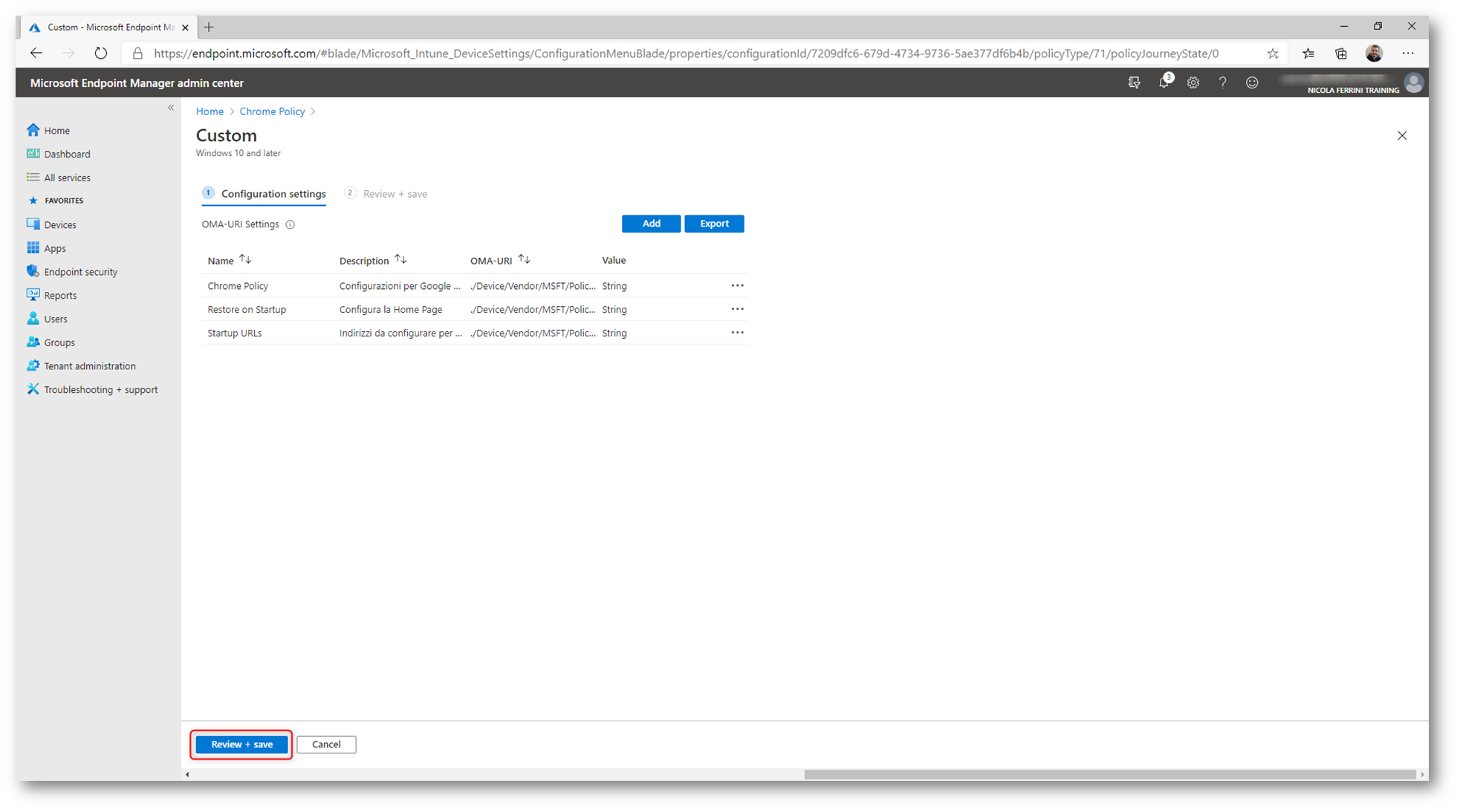This screenshot has height=812, width=1460.
Task: Open options menu for Restore on Startup row
Action: [737, 309]
